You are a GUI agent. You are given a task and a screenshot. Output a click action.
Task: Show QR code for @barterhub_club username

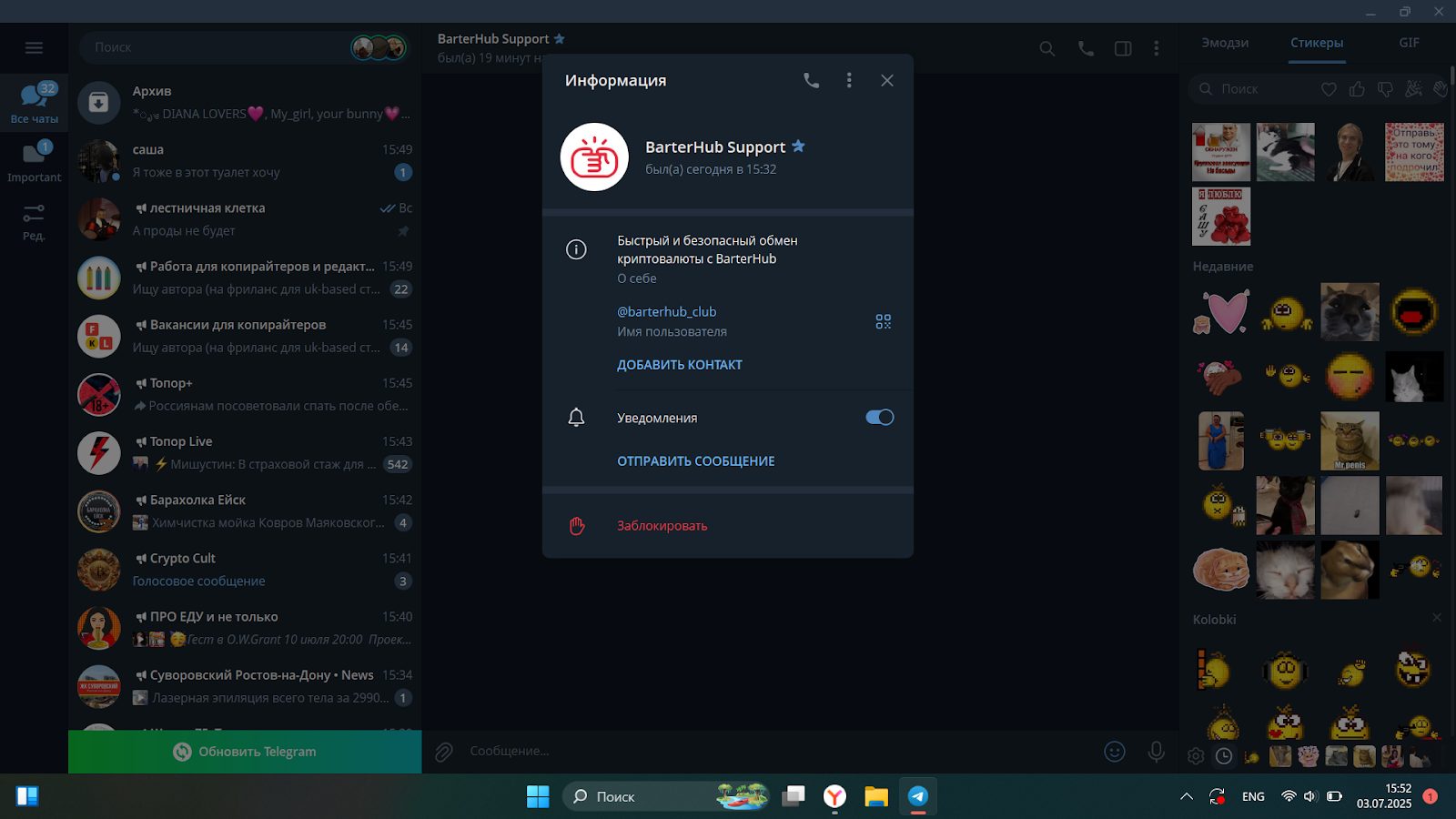(x=884, y=321)
